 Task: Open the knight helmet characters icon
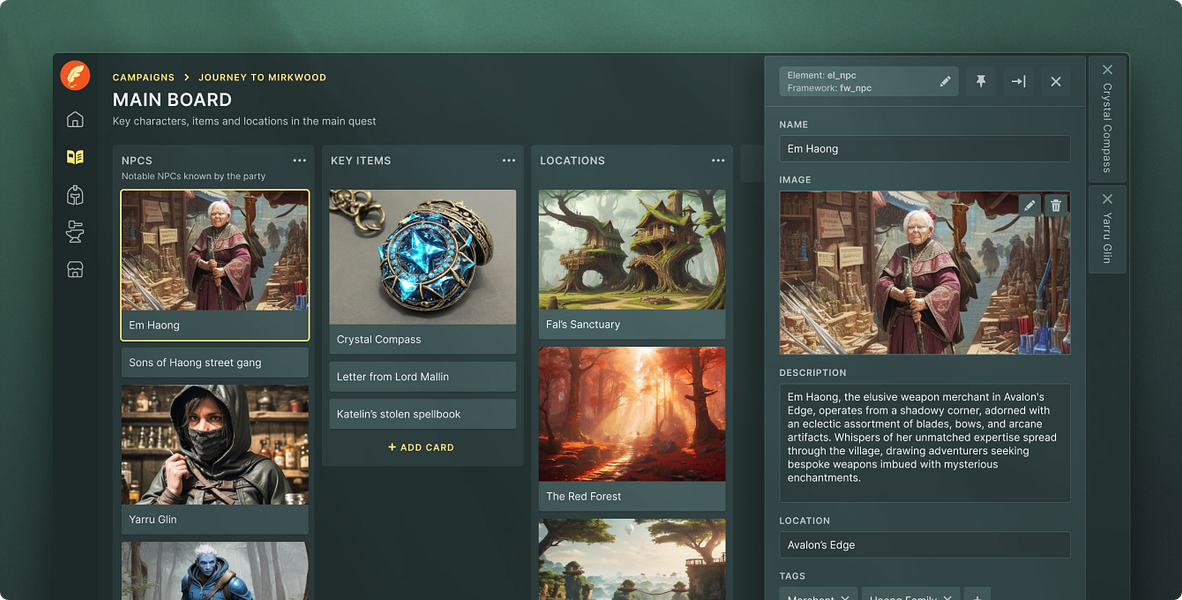pos(75,194)
